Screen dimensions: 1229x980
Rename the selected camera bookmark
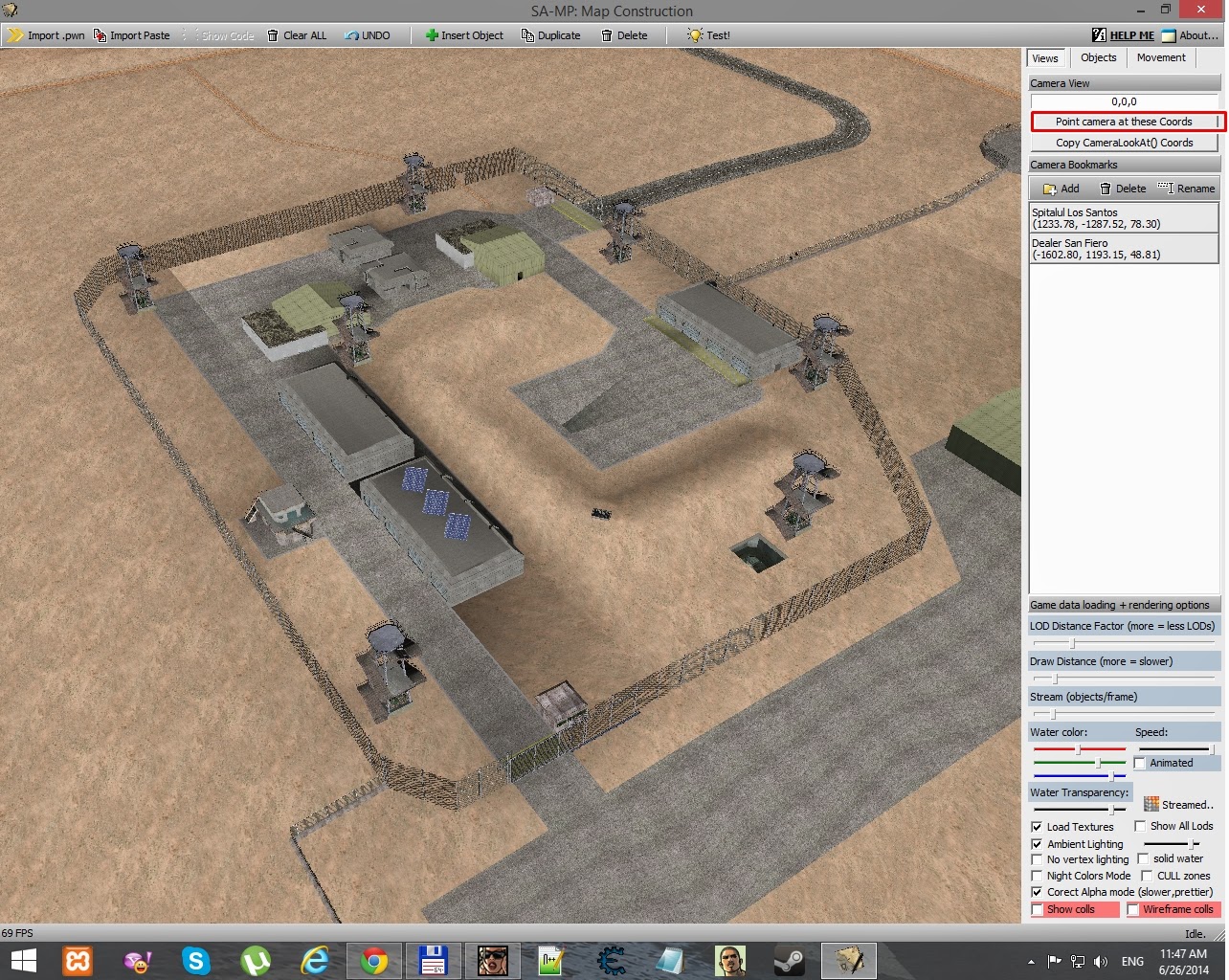(1186, 189)
